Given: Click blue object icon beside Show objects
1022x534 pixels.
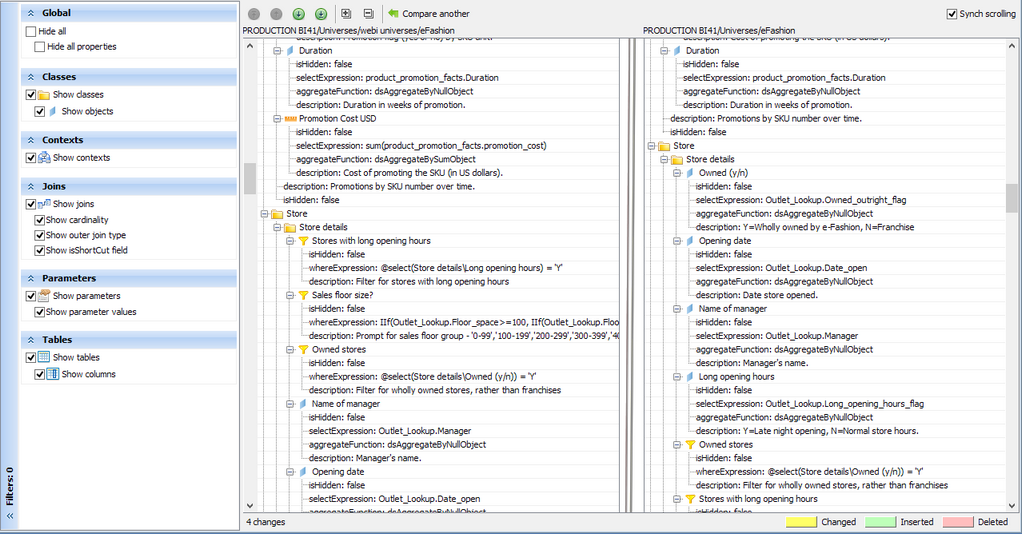Looking at the screenshot, I should (53, 111).
